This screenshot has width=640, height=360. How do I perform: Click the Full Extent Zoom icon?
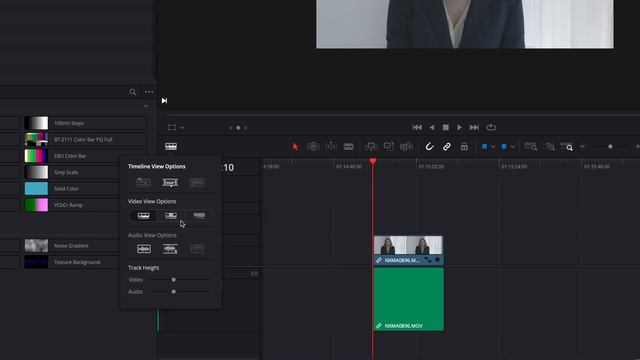click(531, 147)
